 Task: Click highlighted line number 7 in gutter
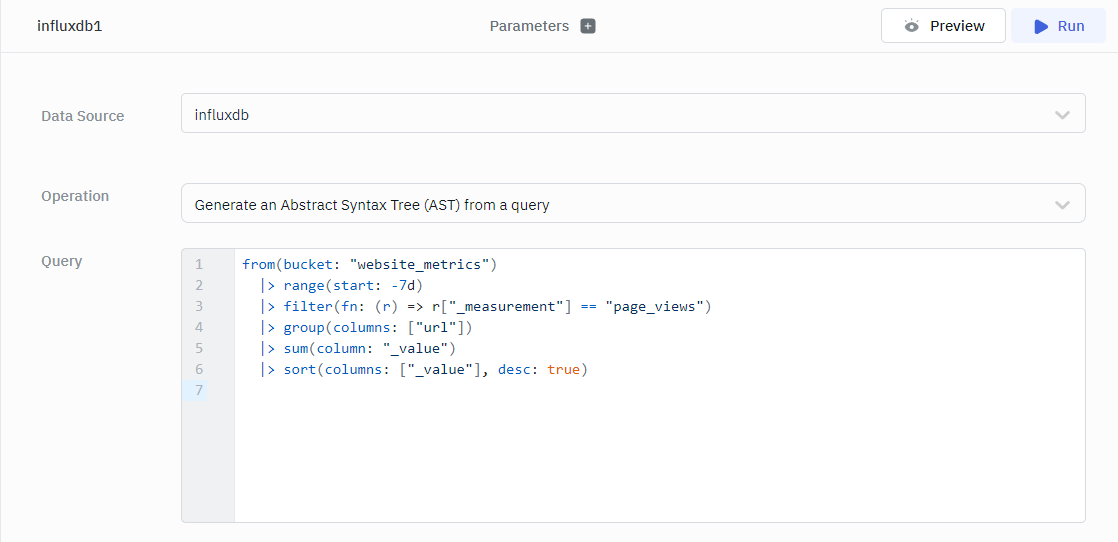click(x=199, y=390)
